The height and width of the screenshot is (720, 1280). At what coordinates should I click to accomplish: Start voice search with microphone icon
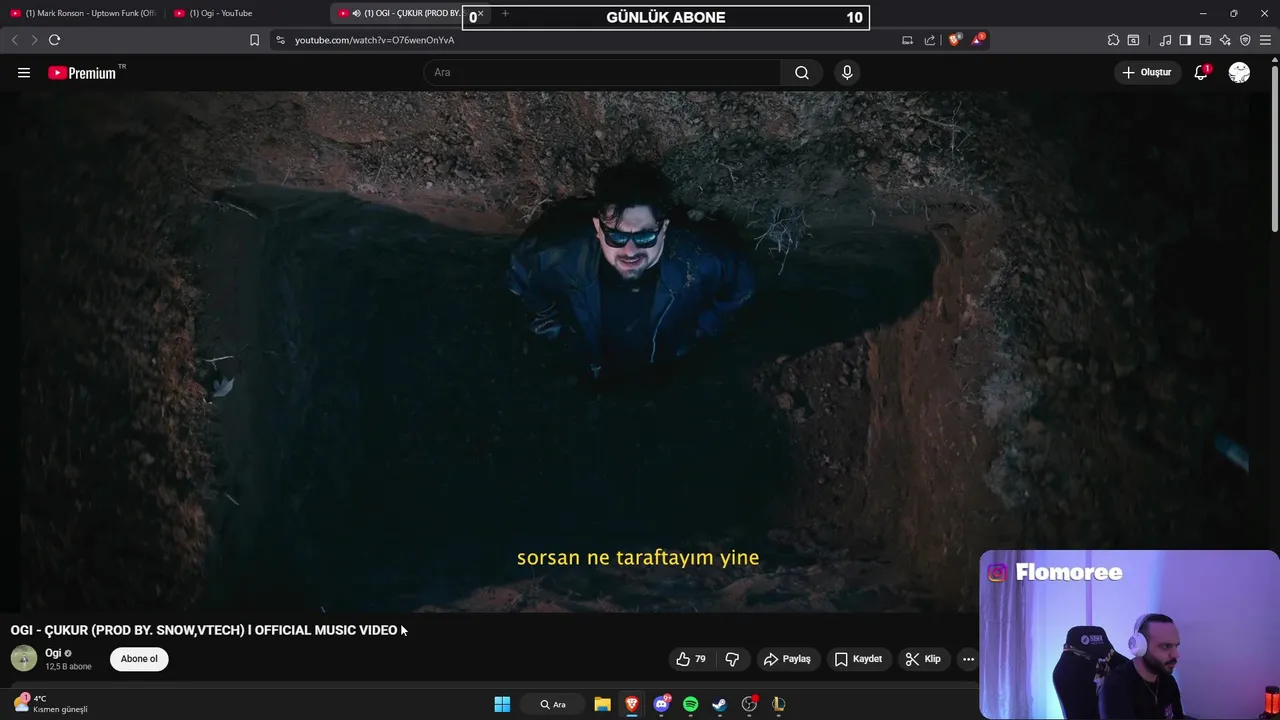(x=847, y=72)
